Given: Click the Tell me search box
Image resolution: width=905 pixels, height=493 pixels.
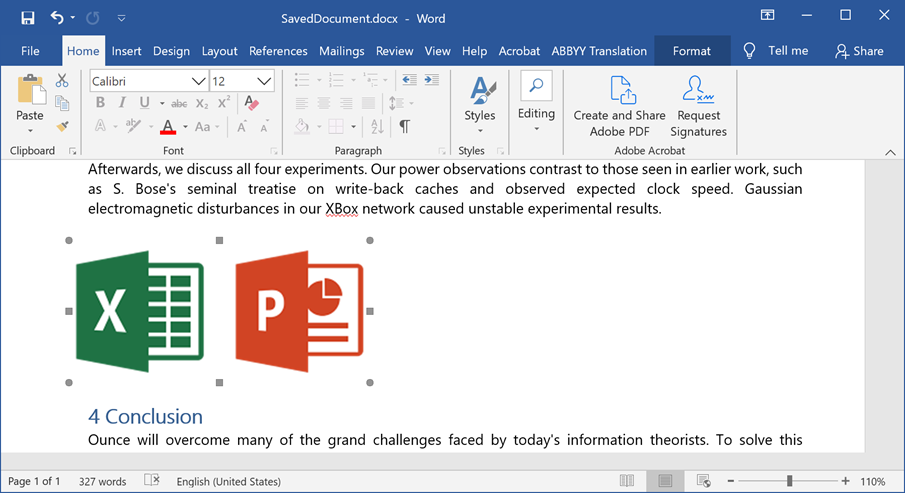Looking at the screenshot, I should 776,51.
